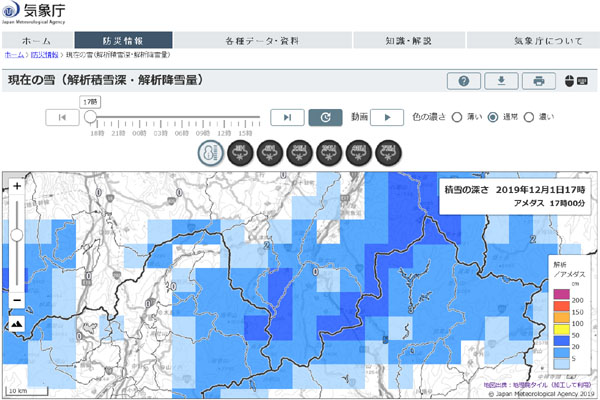Click the time slider handle at 17時
600x400 pixels.
point(90,116)
